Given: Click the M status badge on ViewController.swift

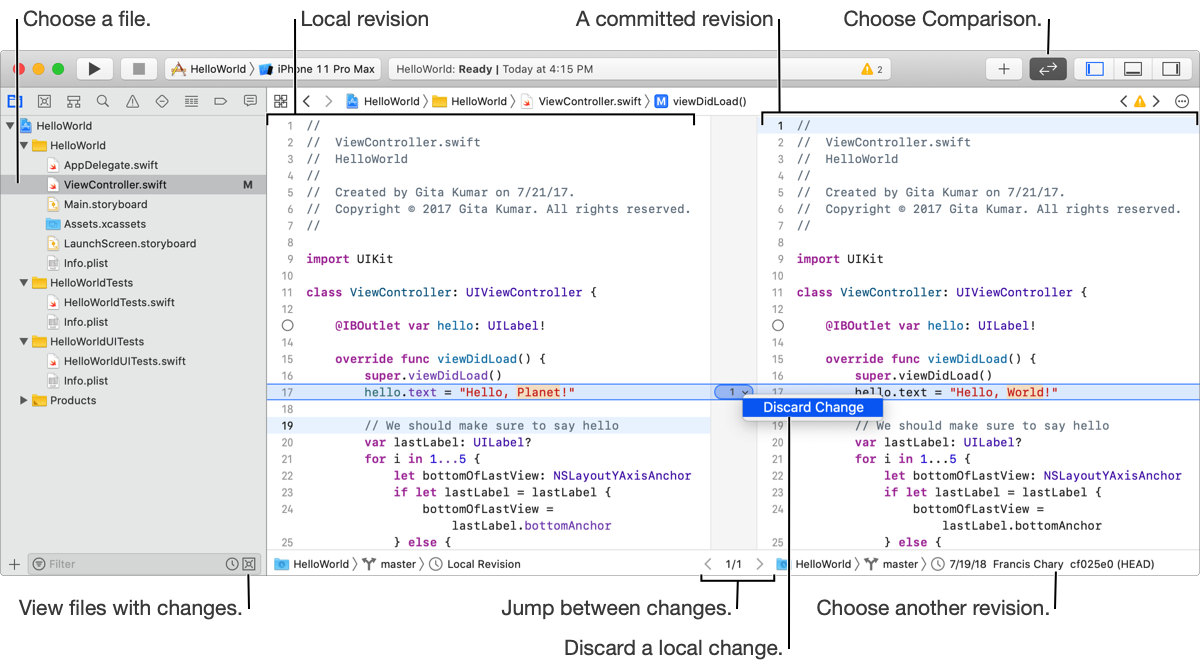Looking at the screenshot, I should [x=248, y=185].
